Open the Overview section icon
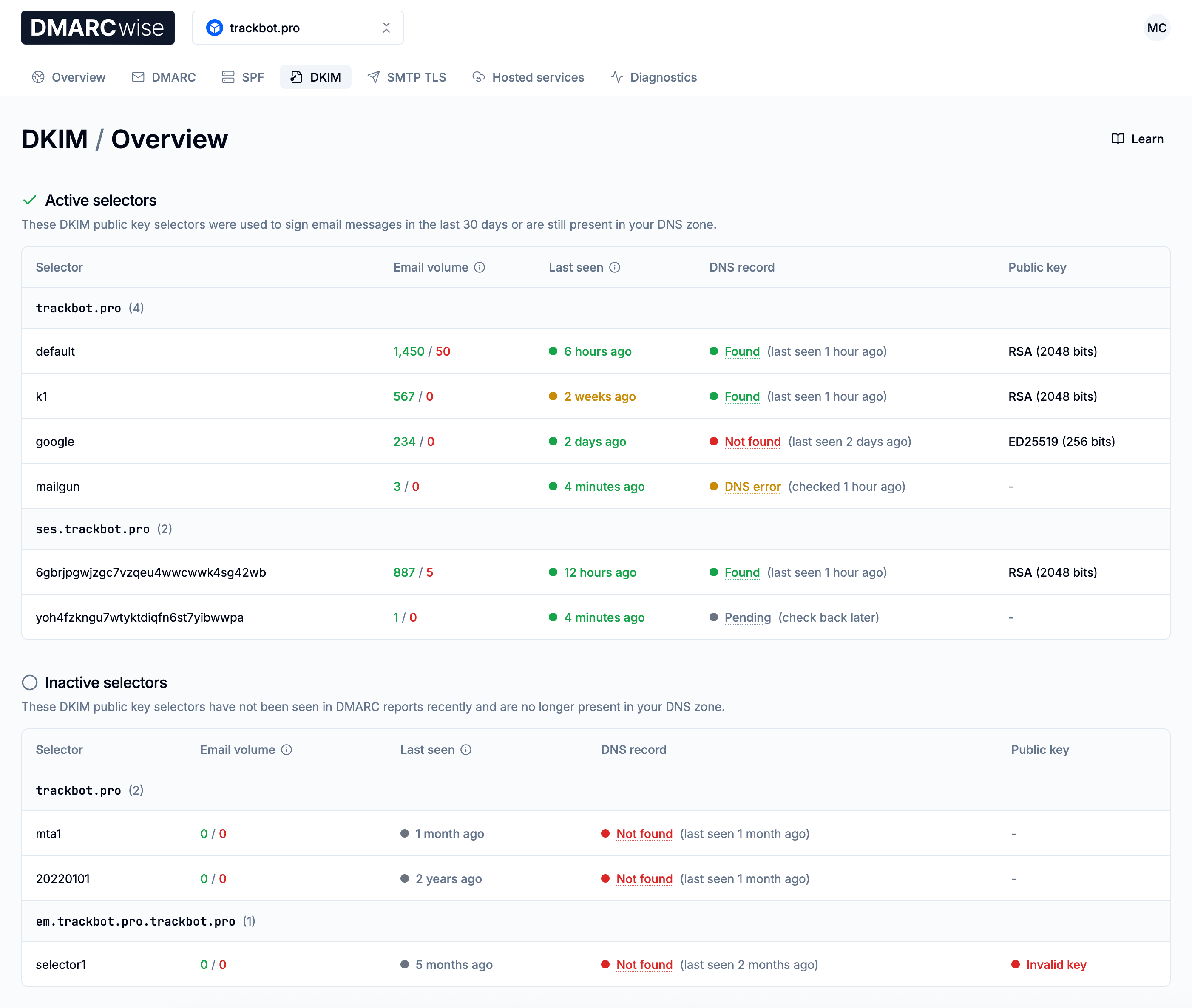This screenshot has height=1008, width=1192. pos(38,77)
